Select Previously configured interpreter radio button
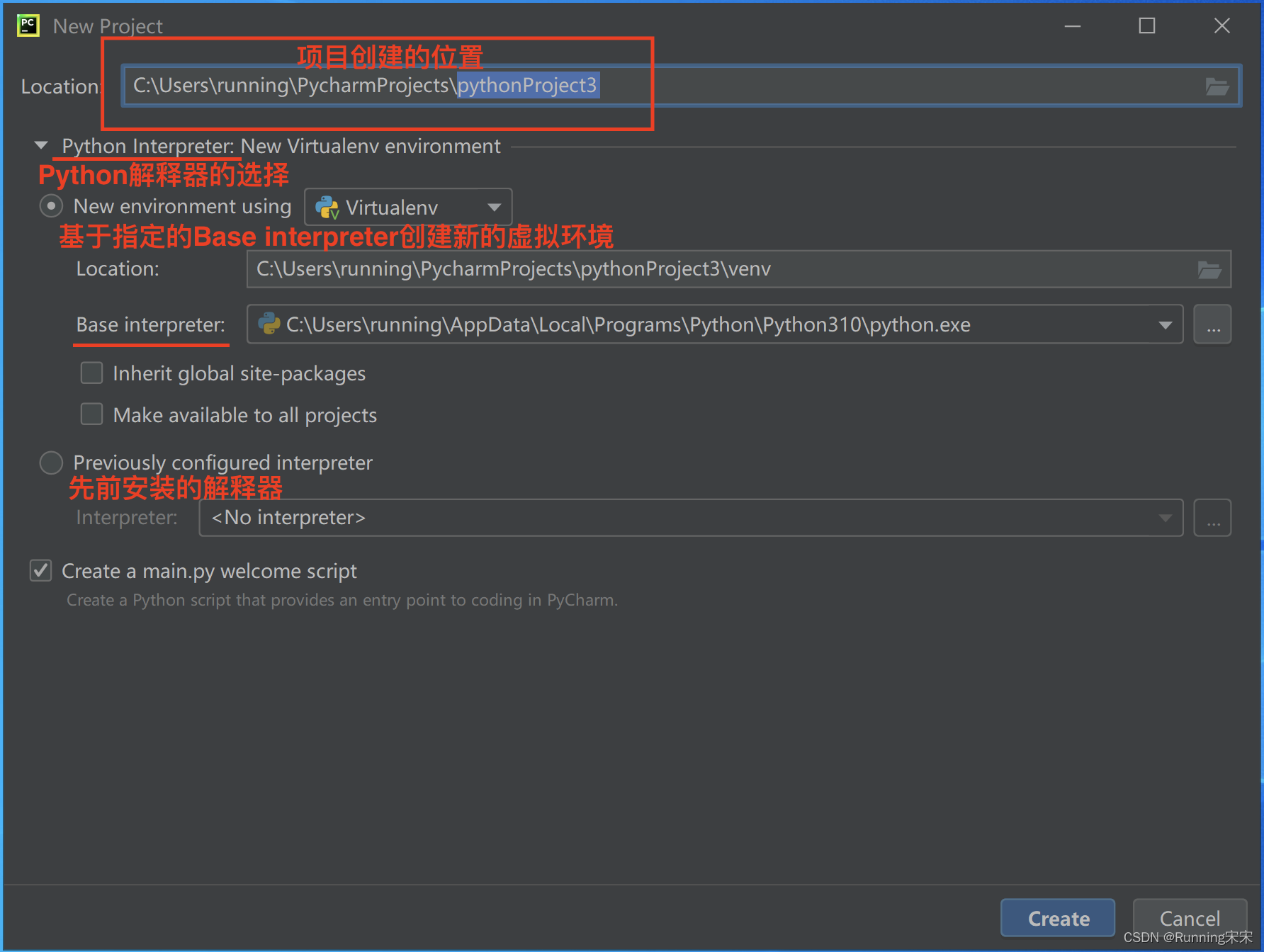This screenshot has height=952, width=1264. click(x=51, y=463)
